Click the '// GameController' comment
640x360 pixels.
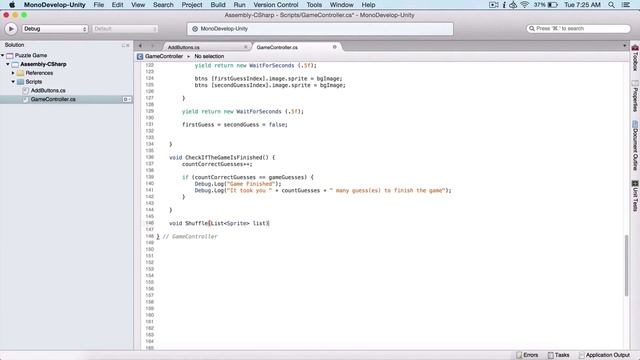point(190,236)
